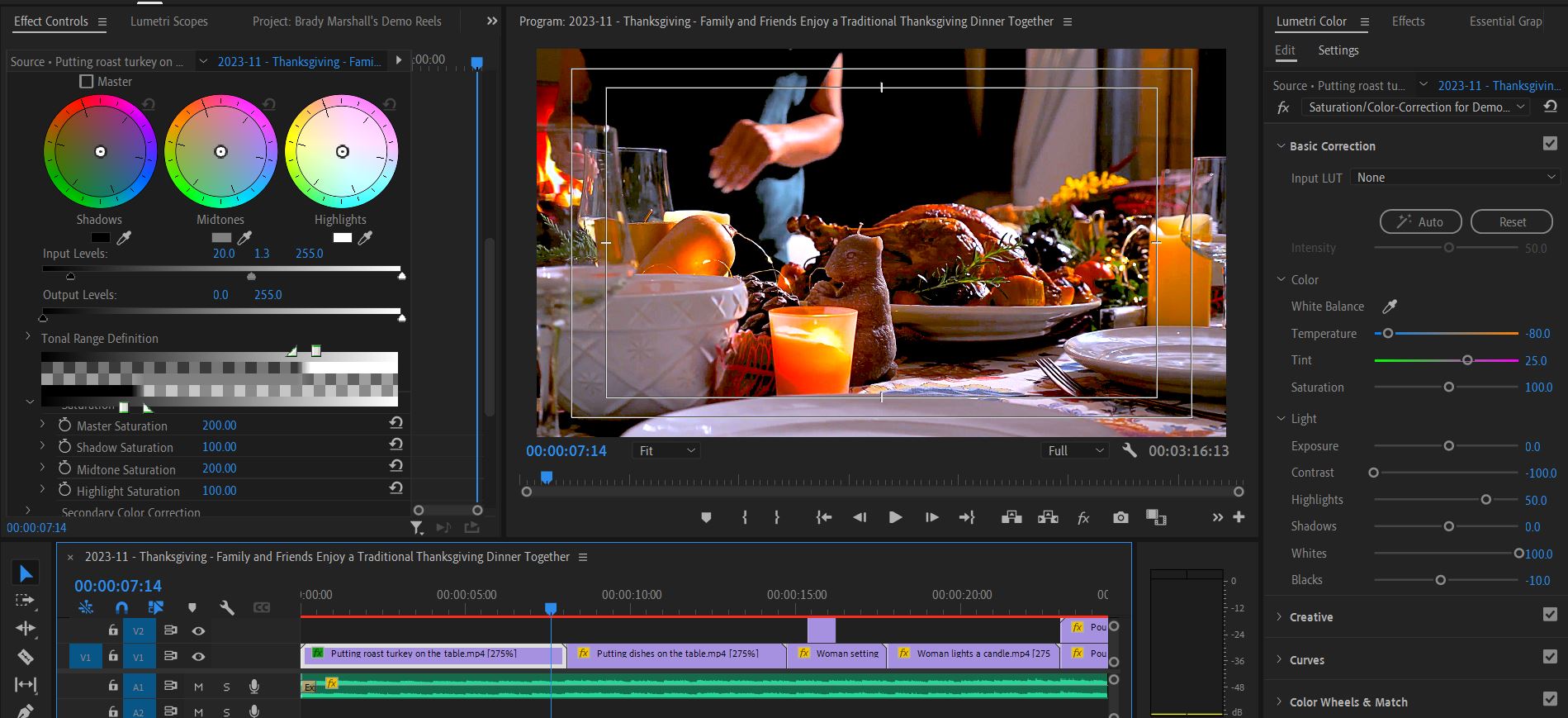Toggle timeline snapping magnet

point(121,607)
